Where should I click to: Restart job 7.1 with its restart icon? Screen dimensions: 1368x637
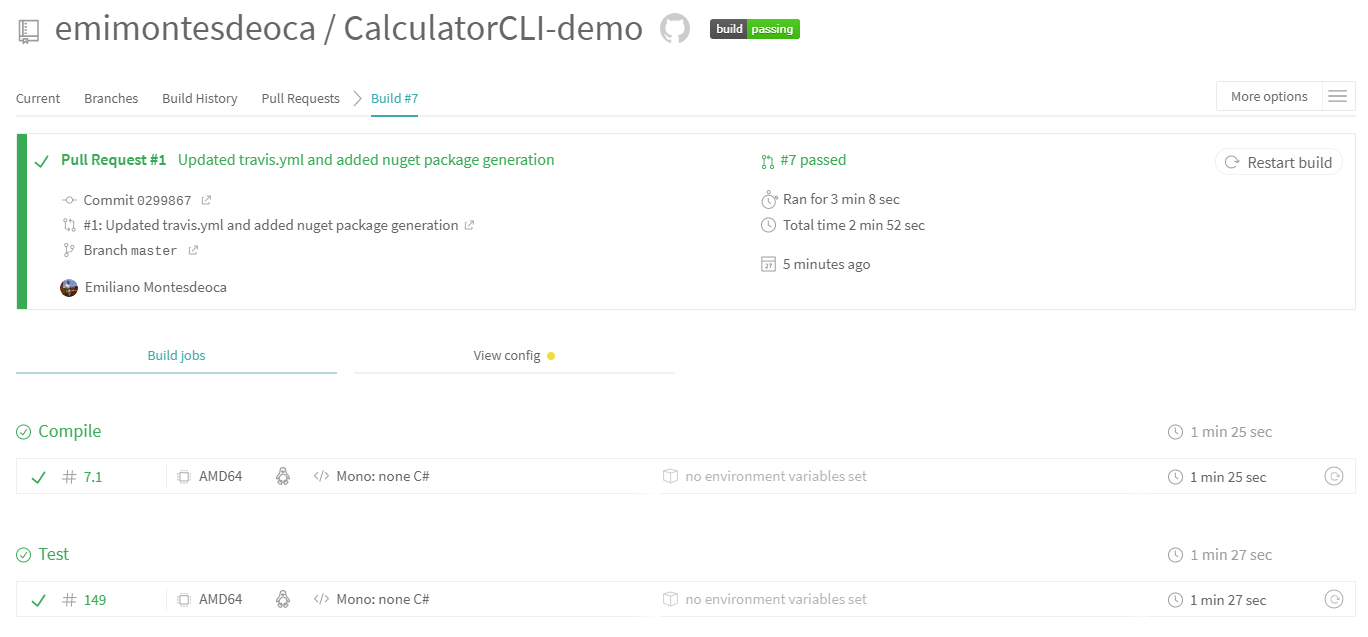1333,477
